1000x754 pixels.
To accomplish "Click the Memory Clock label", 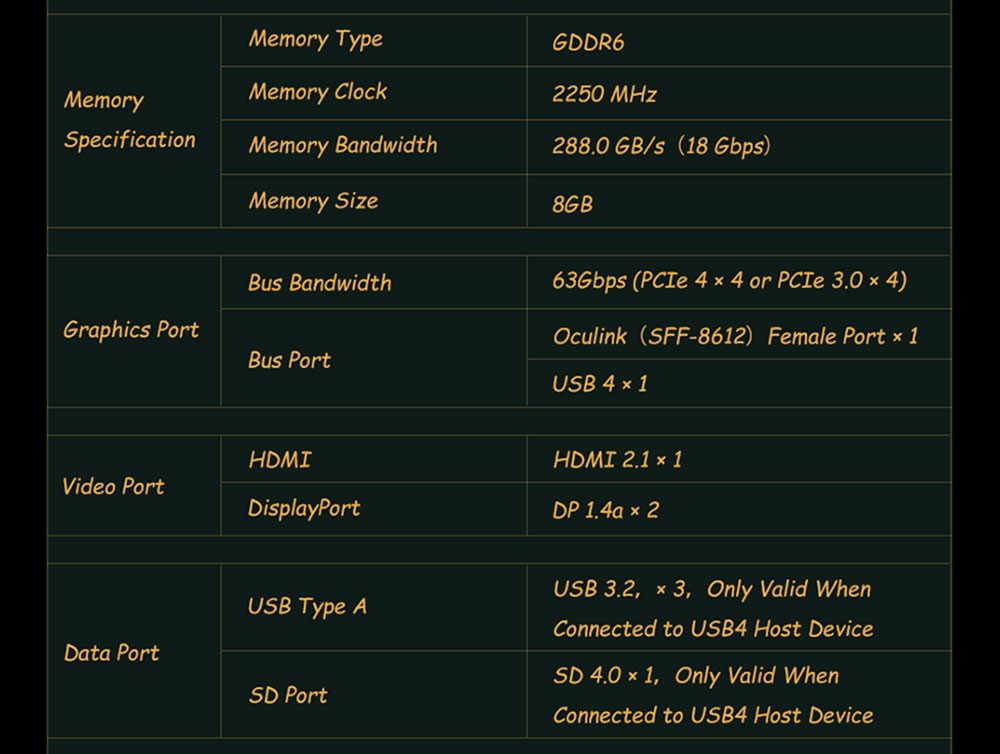I will pos(317,92).
